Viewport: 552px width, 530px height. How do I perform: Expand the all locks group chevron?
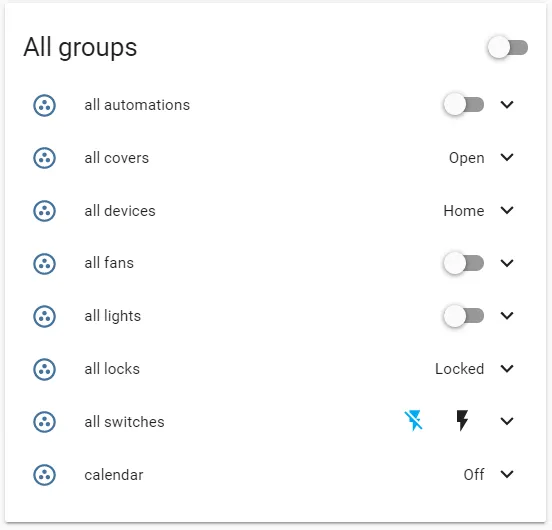point(507,368)
